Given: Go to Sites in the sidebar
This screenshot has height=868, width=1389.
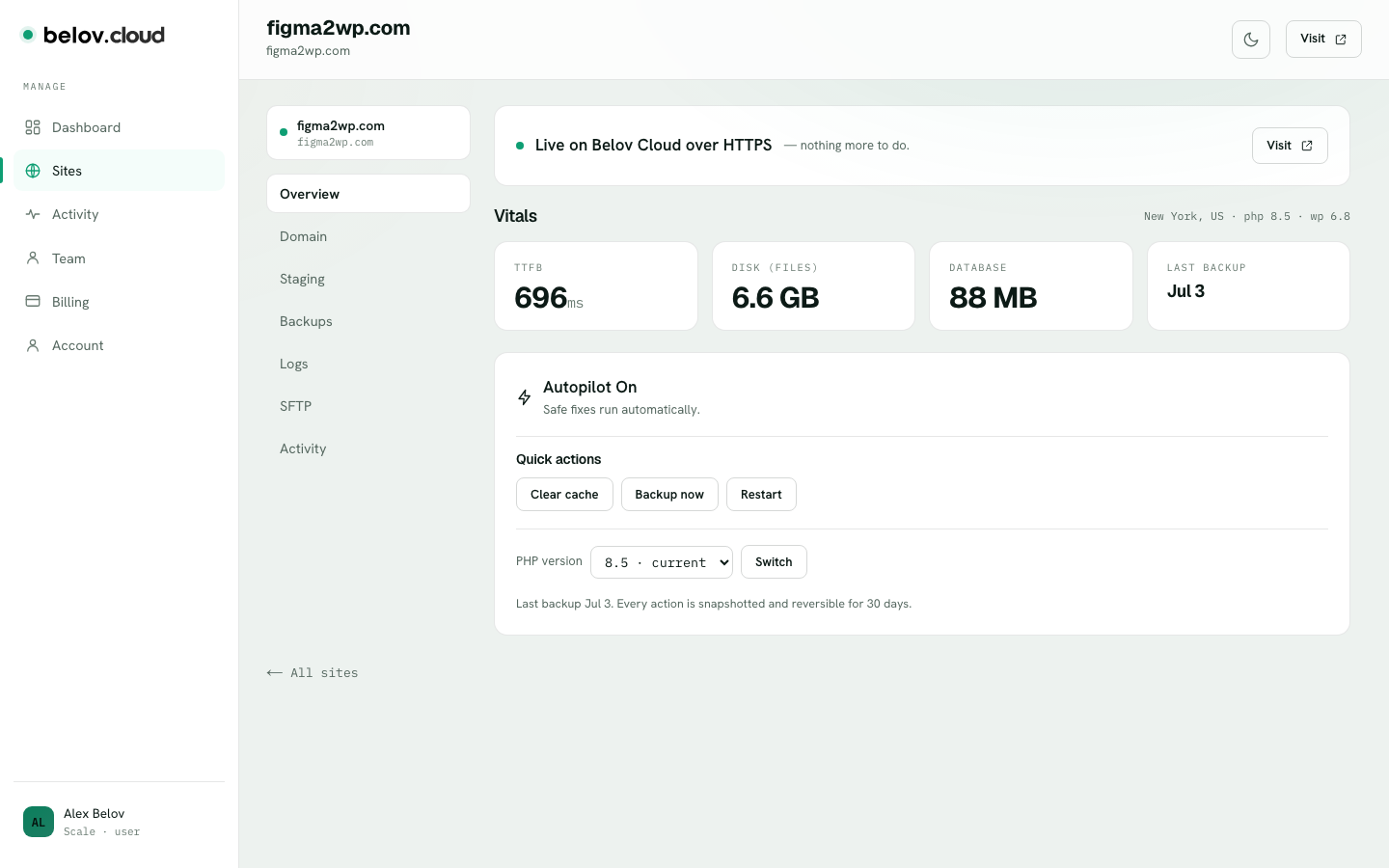Looking at the screenshot, I should [119, 171].
